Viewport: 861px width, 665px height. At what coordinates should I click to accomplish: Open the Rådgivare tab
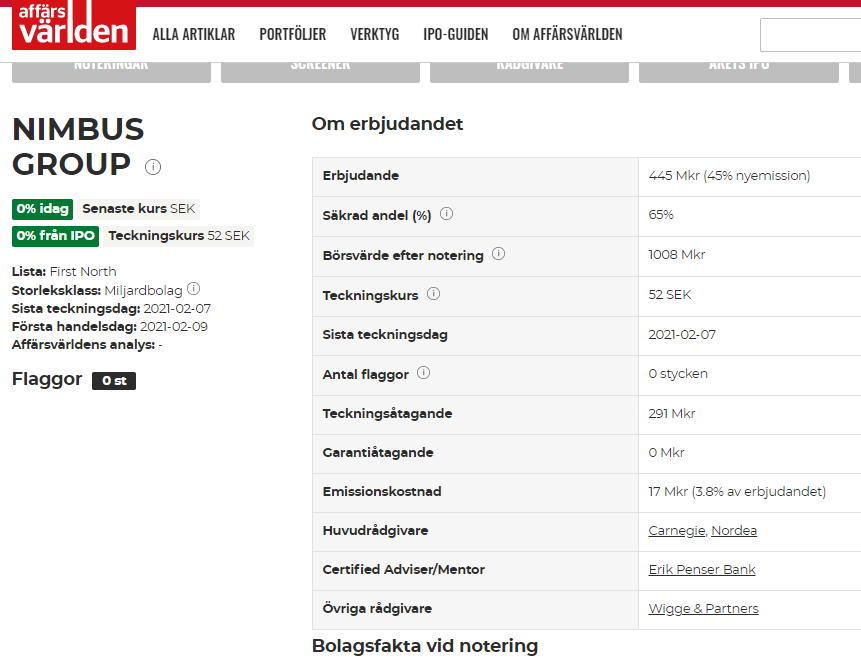(529, 70)
